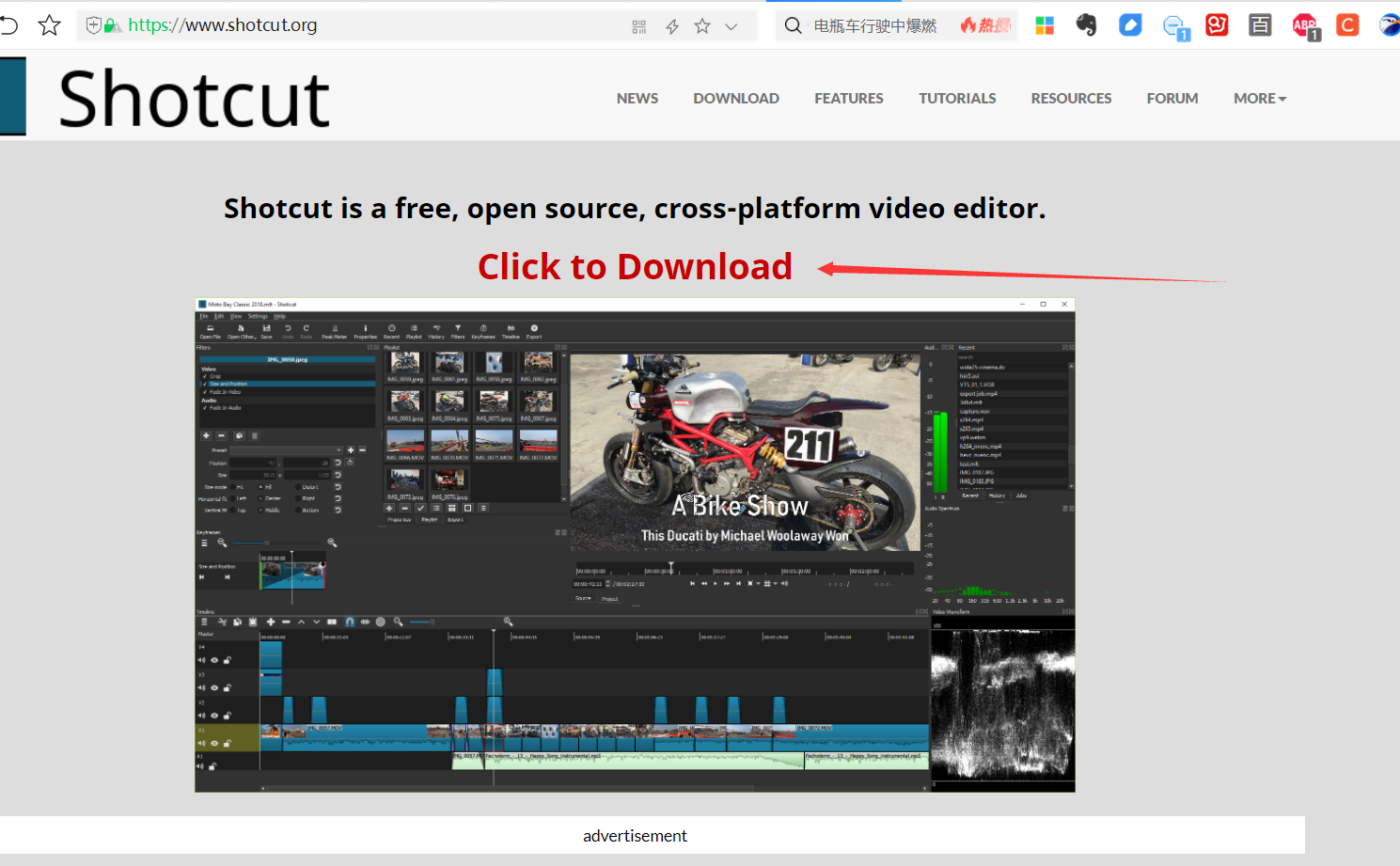
Task: Expand the address bar dropdown chevron
Action: [731, 26]
